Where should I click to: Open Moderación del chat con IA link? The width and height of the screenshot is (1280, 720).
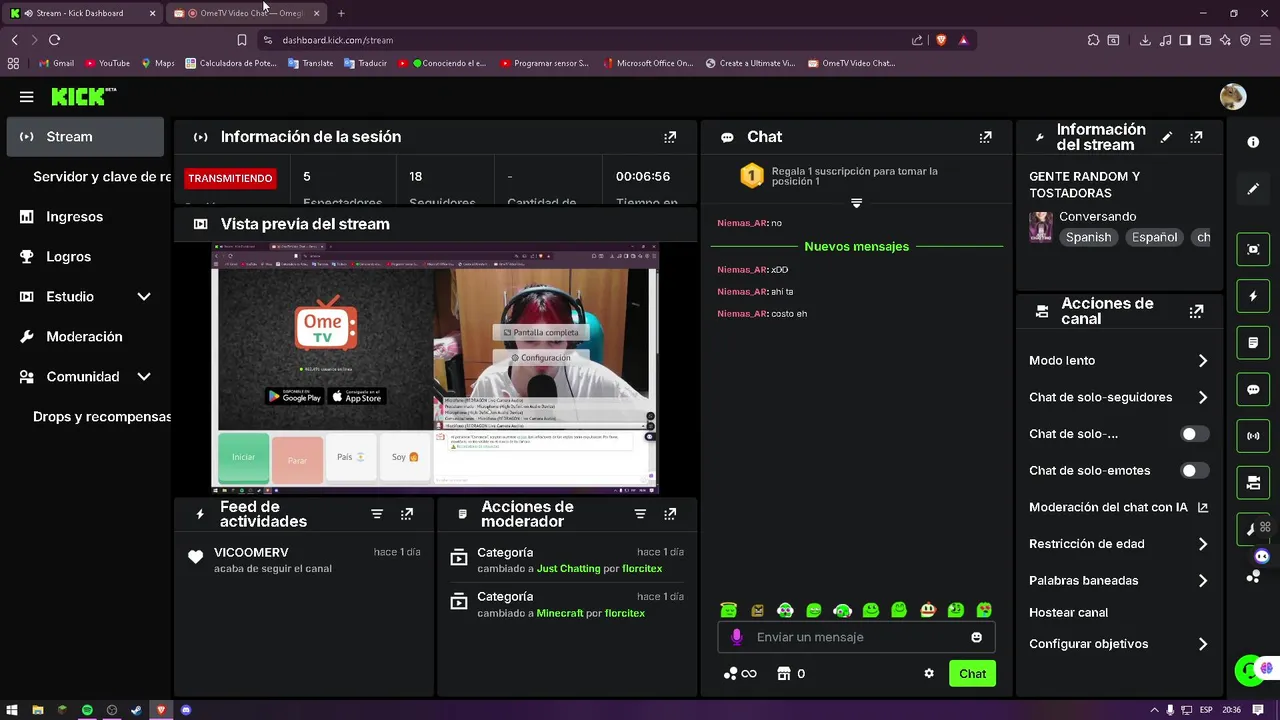click(1118, 507)
